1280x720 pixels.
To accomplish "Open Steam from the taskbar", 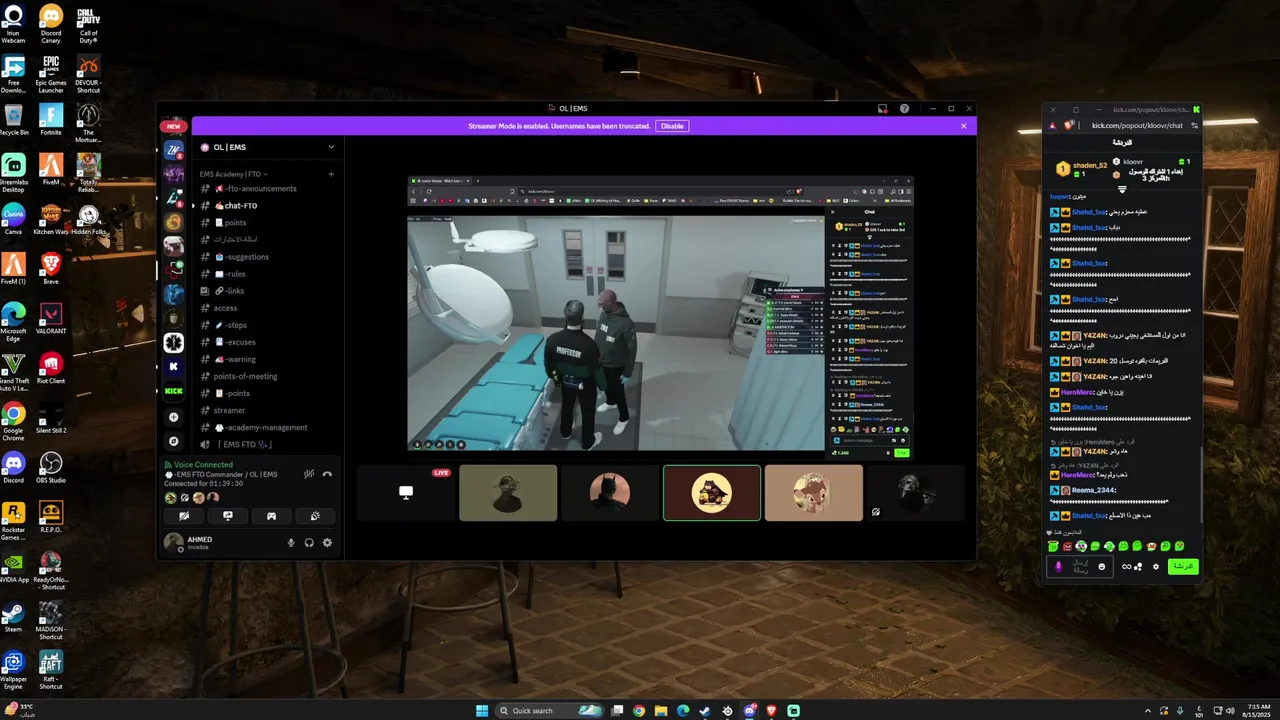I will pos(705,711).
